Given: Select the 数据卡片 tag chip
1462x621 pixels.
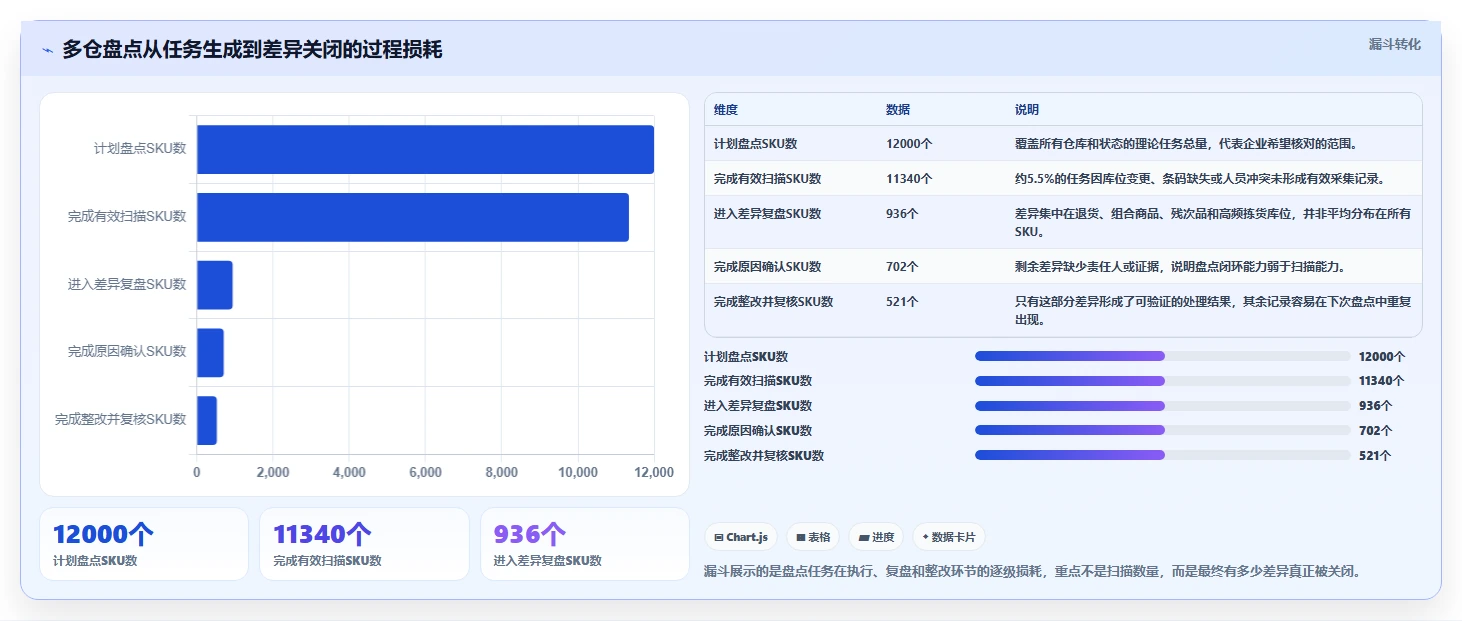Looking at the screenshot, I should [949, 537].
